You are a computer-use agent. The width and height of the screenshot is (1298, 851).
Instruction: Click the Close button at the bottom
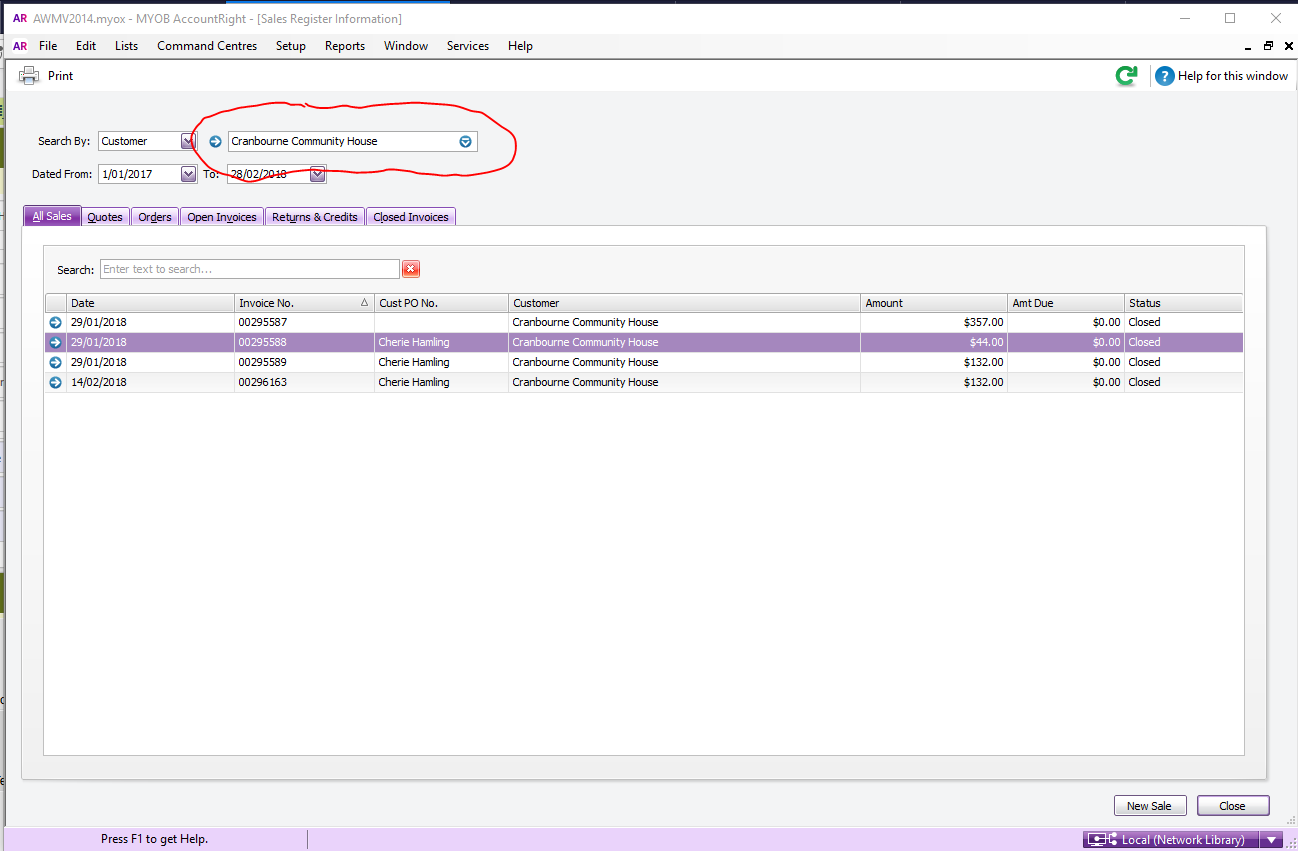(1232, 806)
